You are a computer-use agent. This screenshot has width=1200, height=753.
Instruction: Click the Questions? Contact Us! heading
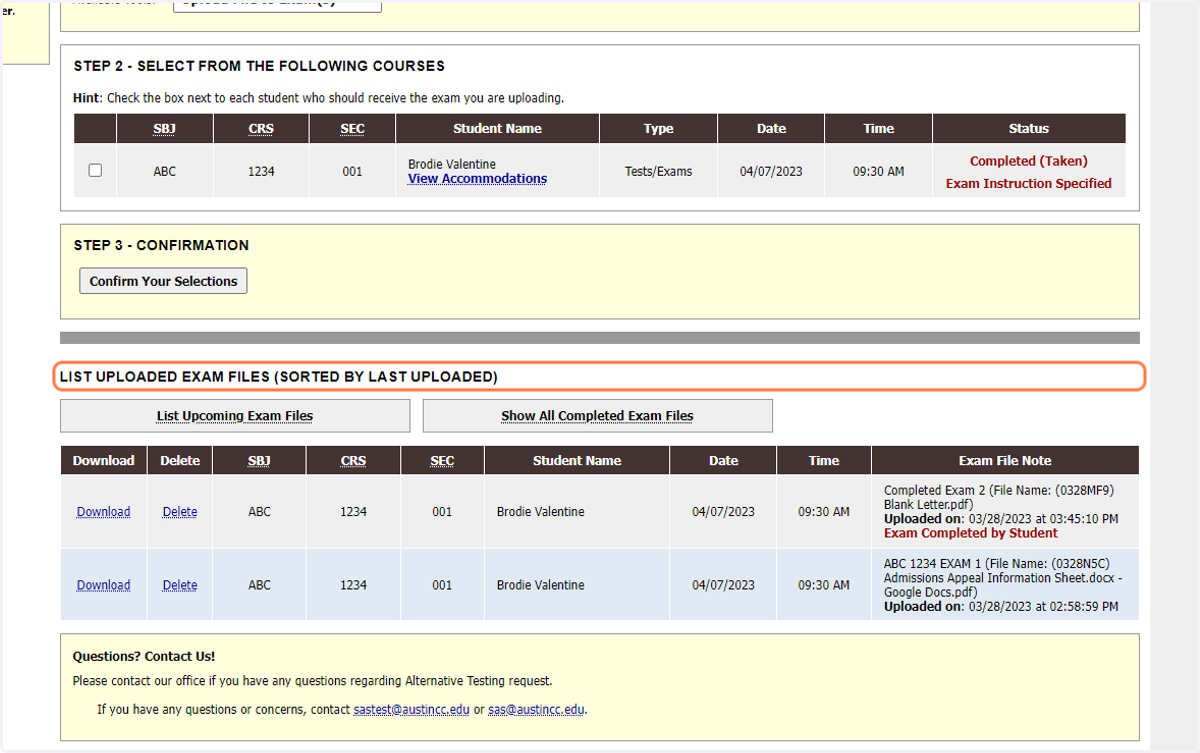pos(144,657)
